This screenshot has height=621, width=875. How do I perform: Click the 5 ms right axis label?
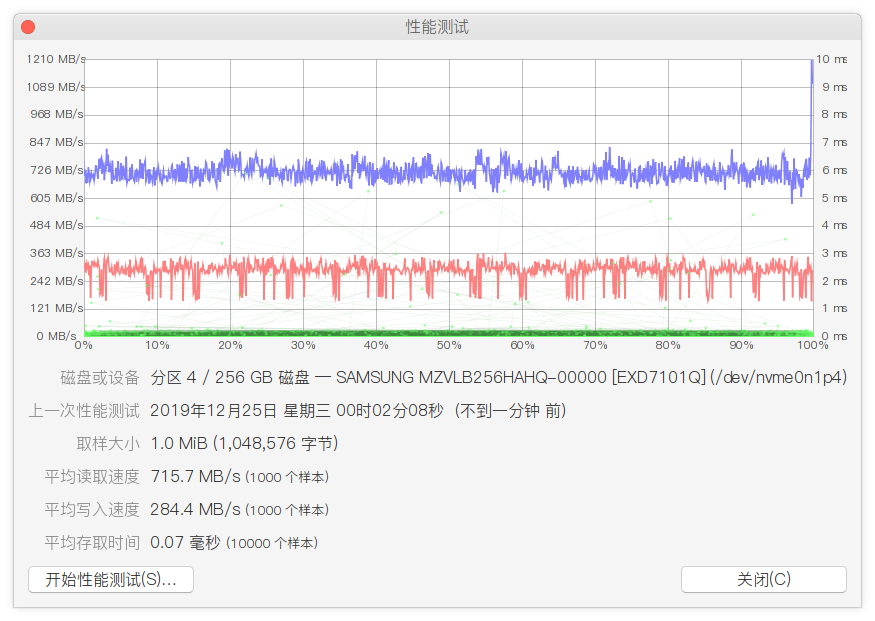(x=834, y=198)
